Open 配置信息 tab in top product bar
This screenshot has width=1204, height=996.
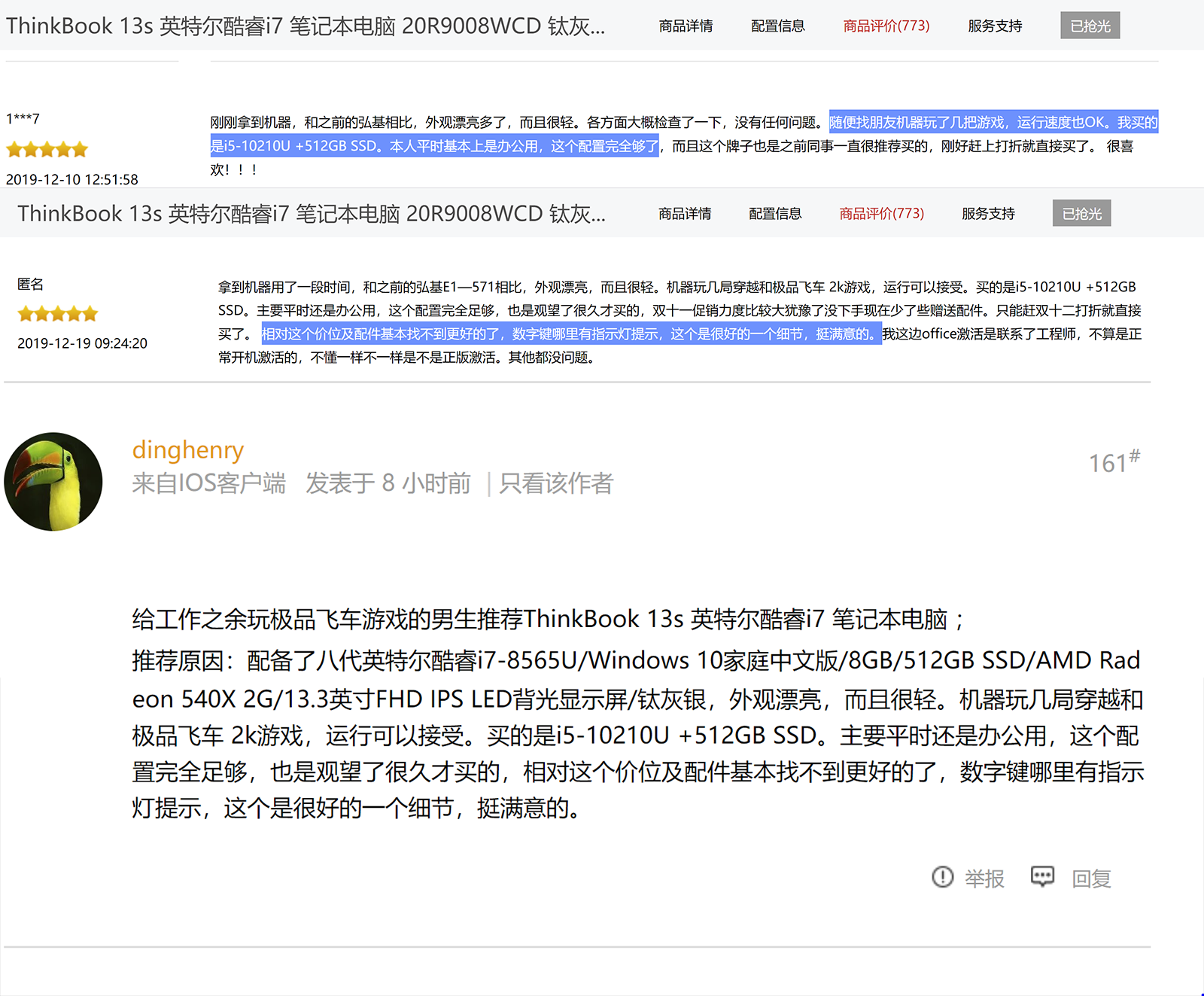click(777, 26)
